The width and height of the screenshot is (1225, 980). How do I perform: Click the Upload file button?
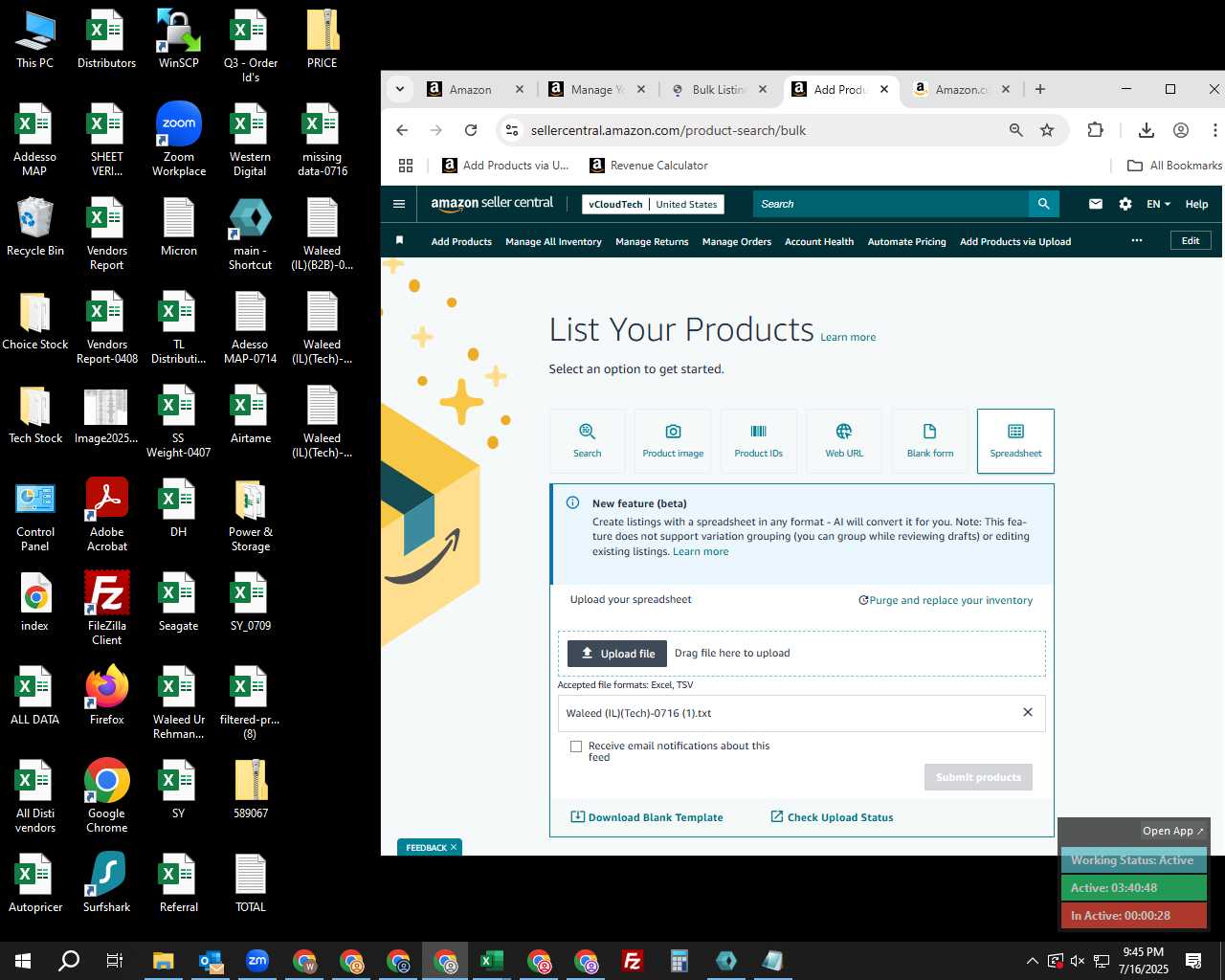[x=617, y=654]
